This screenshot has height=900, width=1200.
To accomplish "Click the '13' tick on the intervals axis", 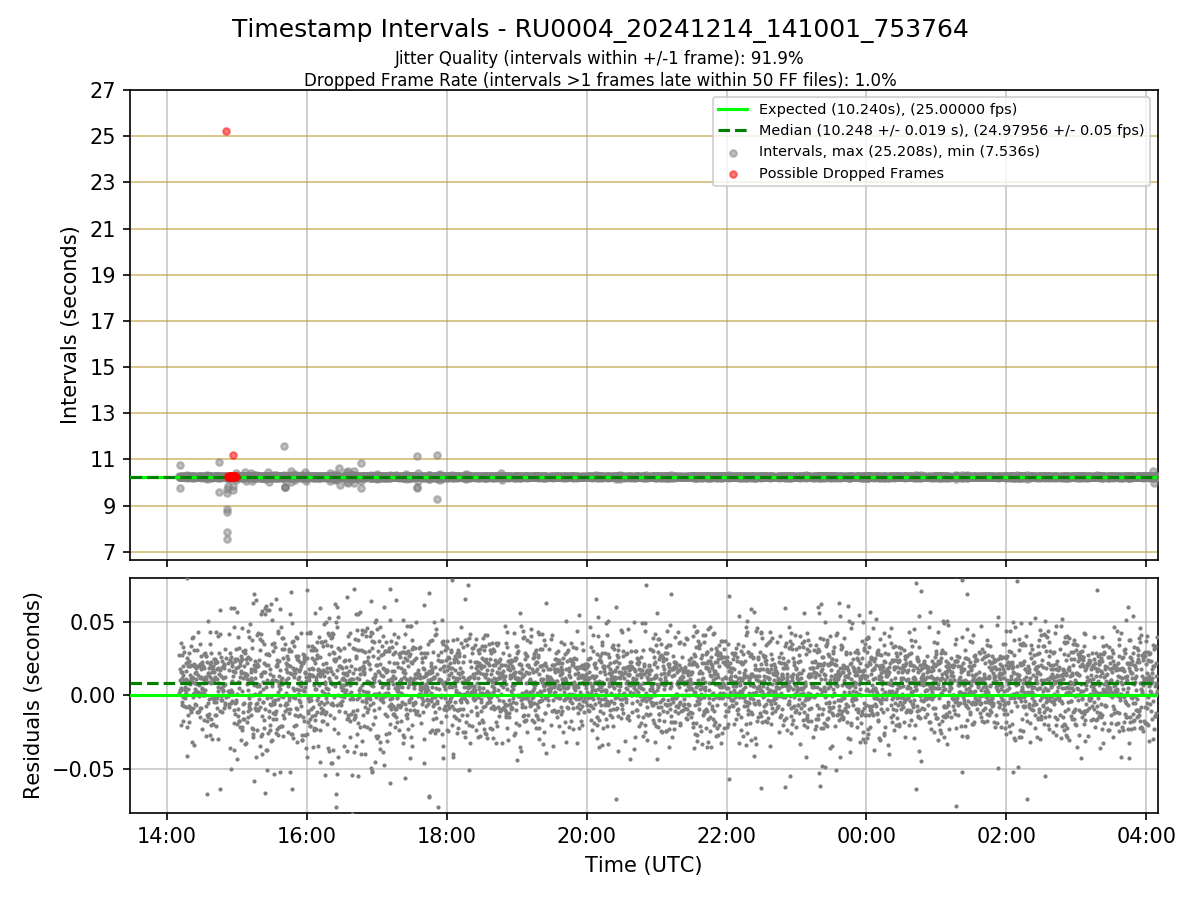I will [105, 414].
